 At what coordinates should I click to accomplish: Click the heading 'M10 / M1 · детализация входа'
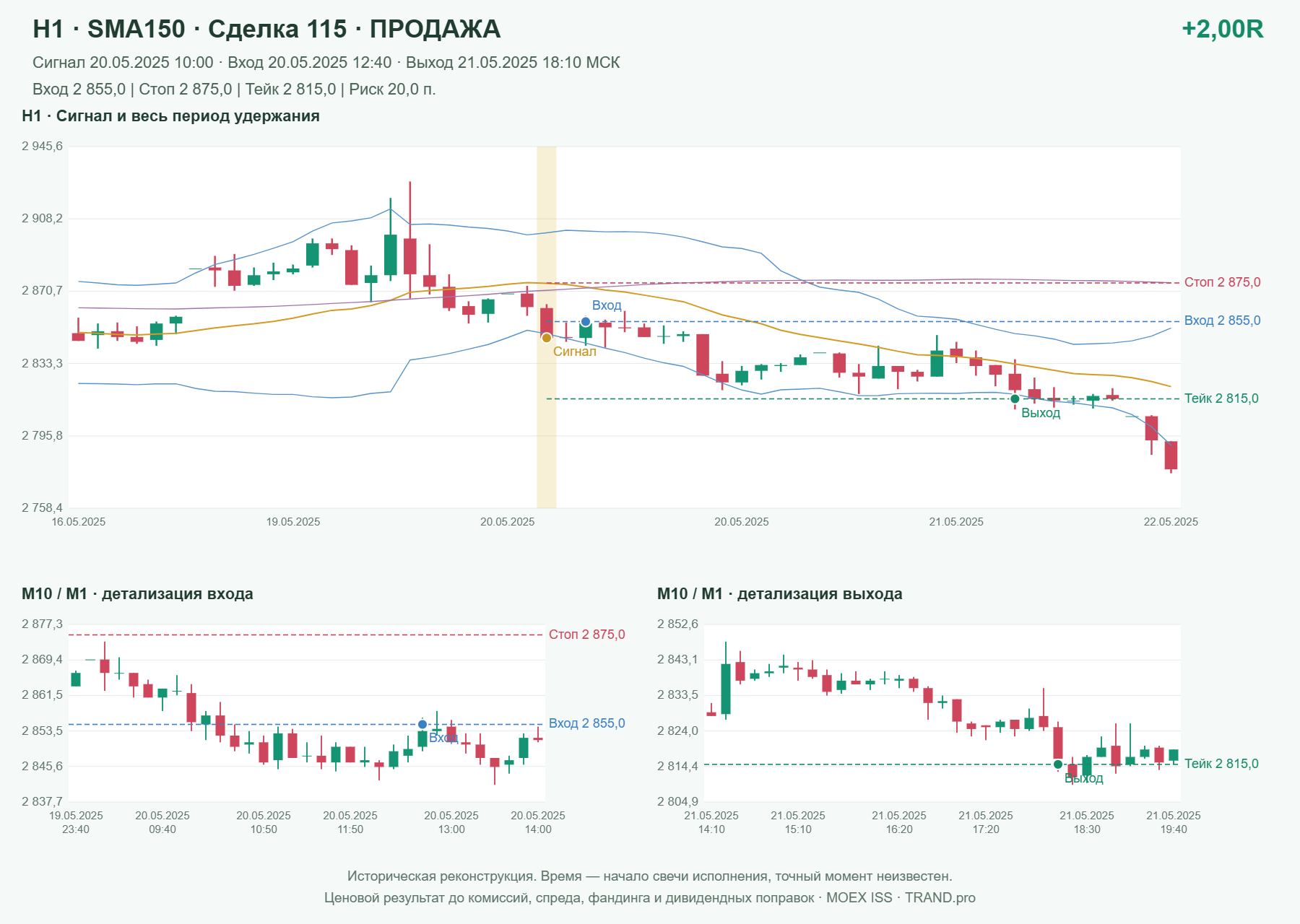[137, 594]
